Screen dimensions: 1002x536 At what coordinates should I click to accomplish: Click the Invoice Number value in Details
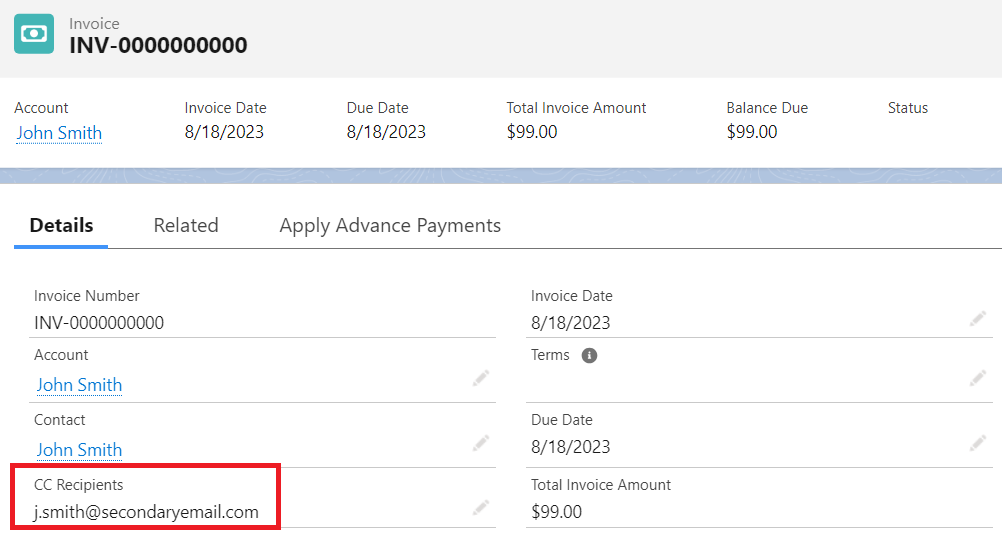[x=99, y=323]
